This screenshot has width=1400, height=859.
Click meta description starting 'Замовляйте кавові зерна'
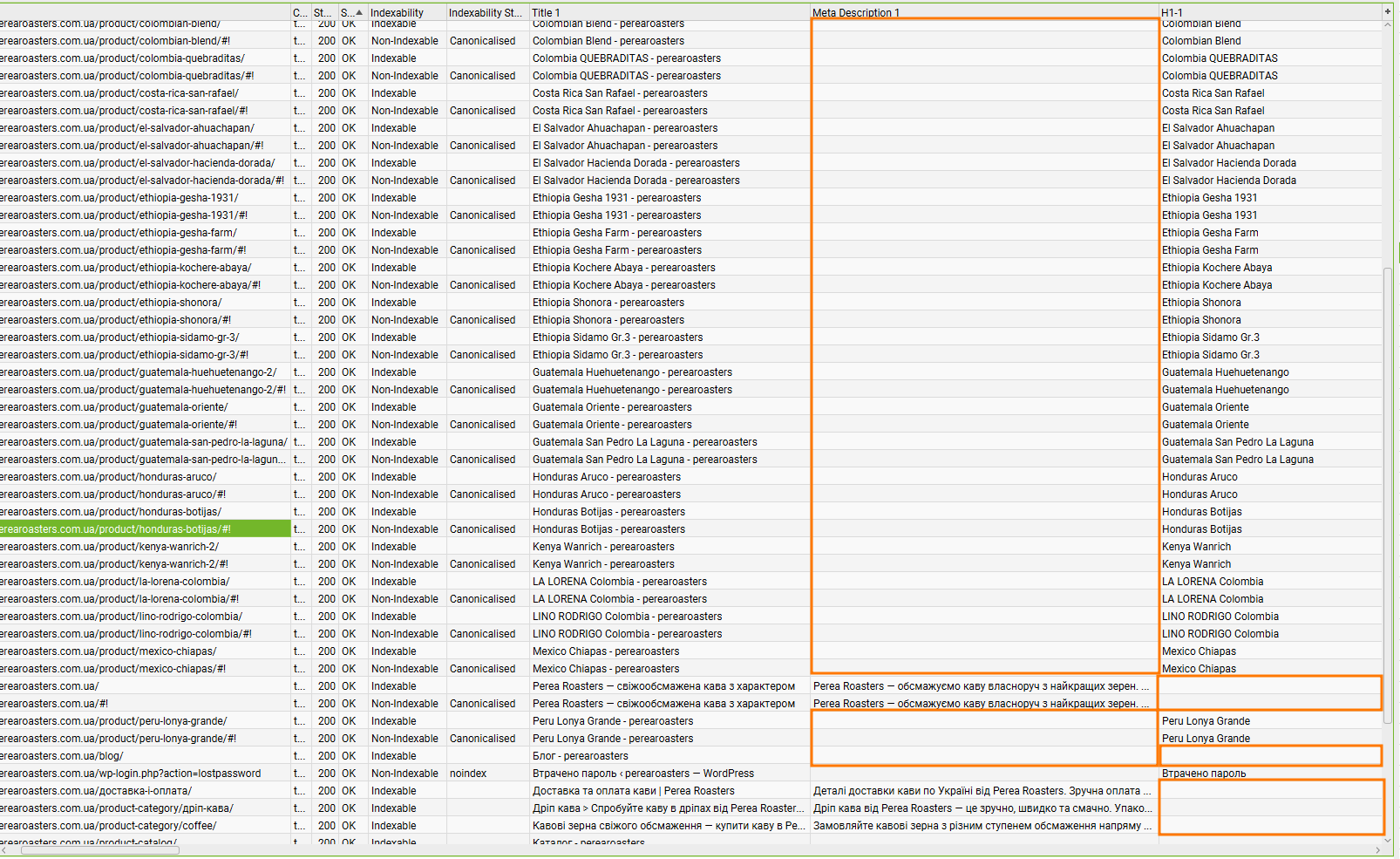pyautogui.click(x=982, y=826)
